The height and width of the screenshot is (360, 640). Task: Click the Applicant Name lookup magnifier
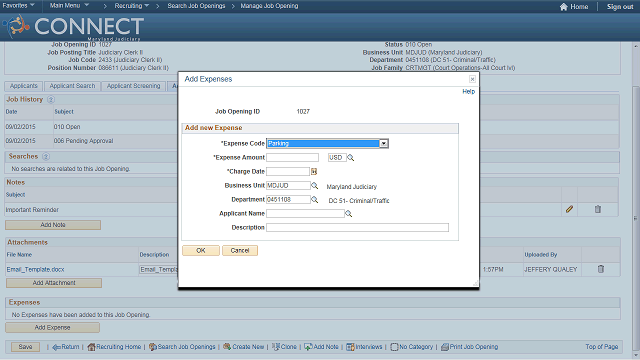tap(349, 213)
